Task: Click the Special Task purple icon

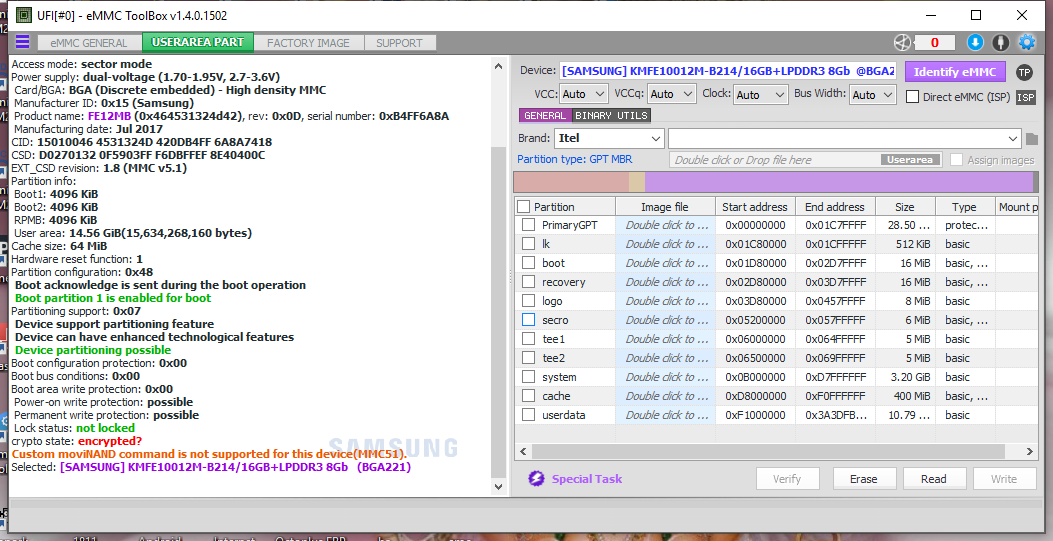Action: pos(536,478)
